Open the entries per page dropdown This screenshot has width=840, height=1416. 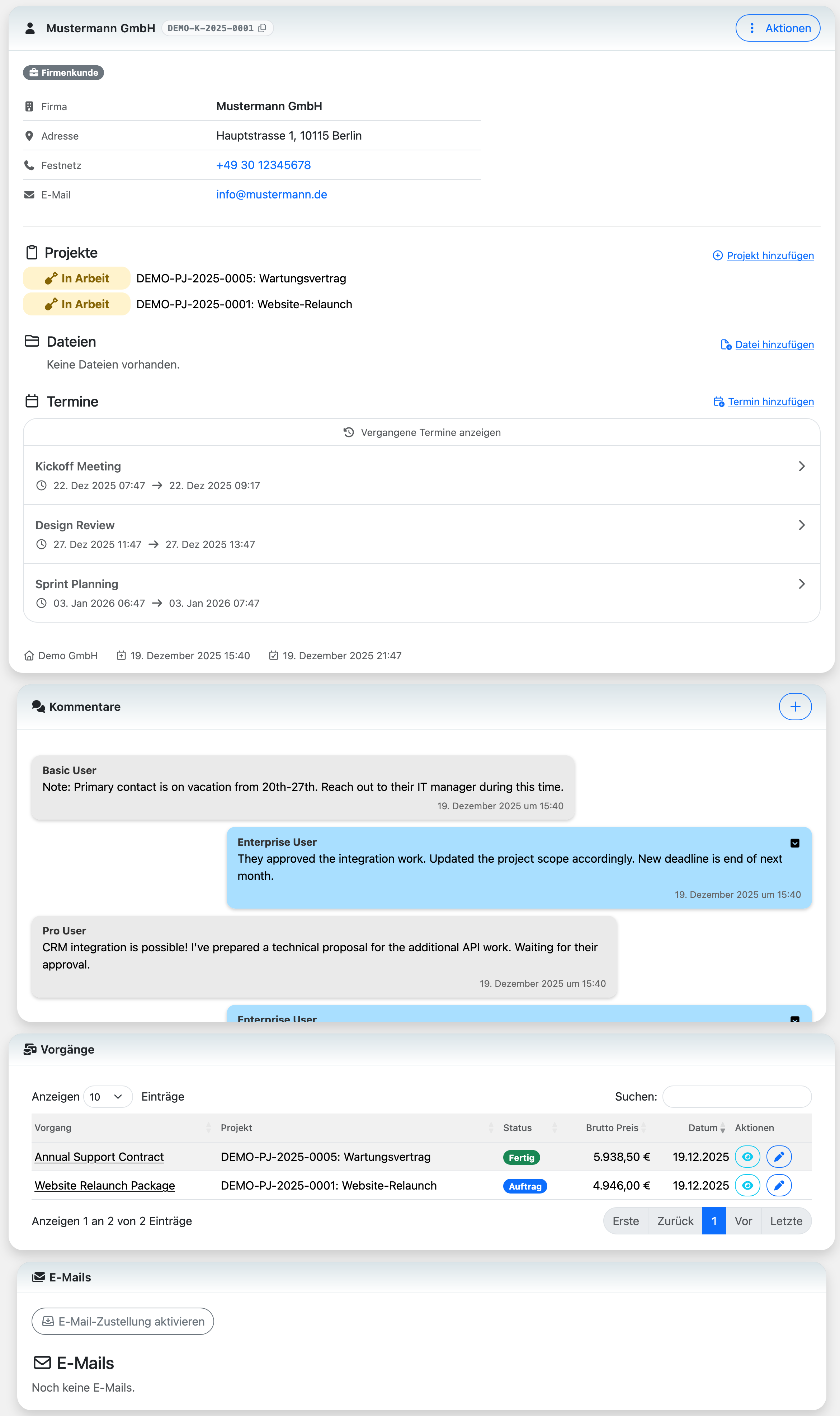pos(108,1096)
